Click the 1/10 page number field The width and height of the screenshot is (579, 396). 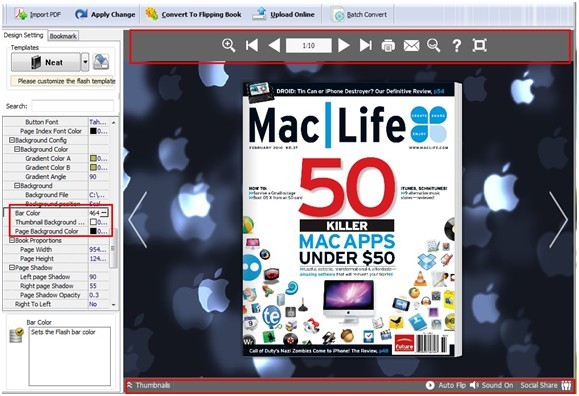pos(309,45)
